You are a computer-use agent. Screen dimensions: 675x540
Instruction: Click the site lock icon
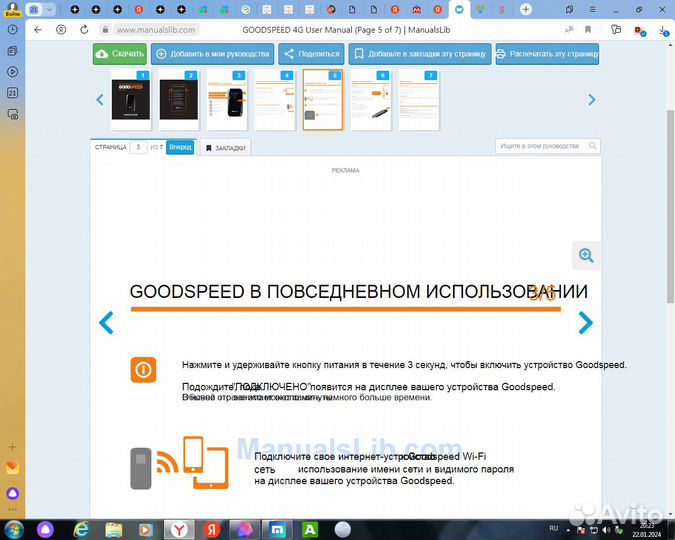pos(105,30)
